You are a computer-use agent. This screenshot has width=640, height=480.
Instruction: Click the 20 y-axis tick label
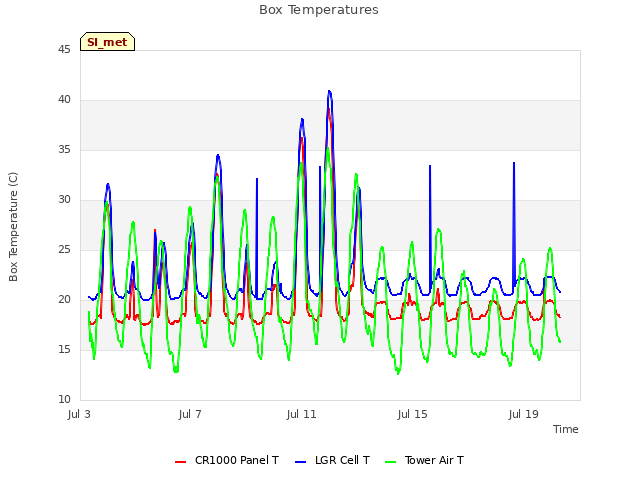(64, 300)
